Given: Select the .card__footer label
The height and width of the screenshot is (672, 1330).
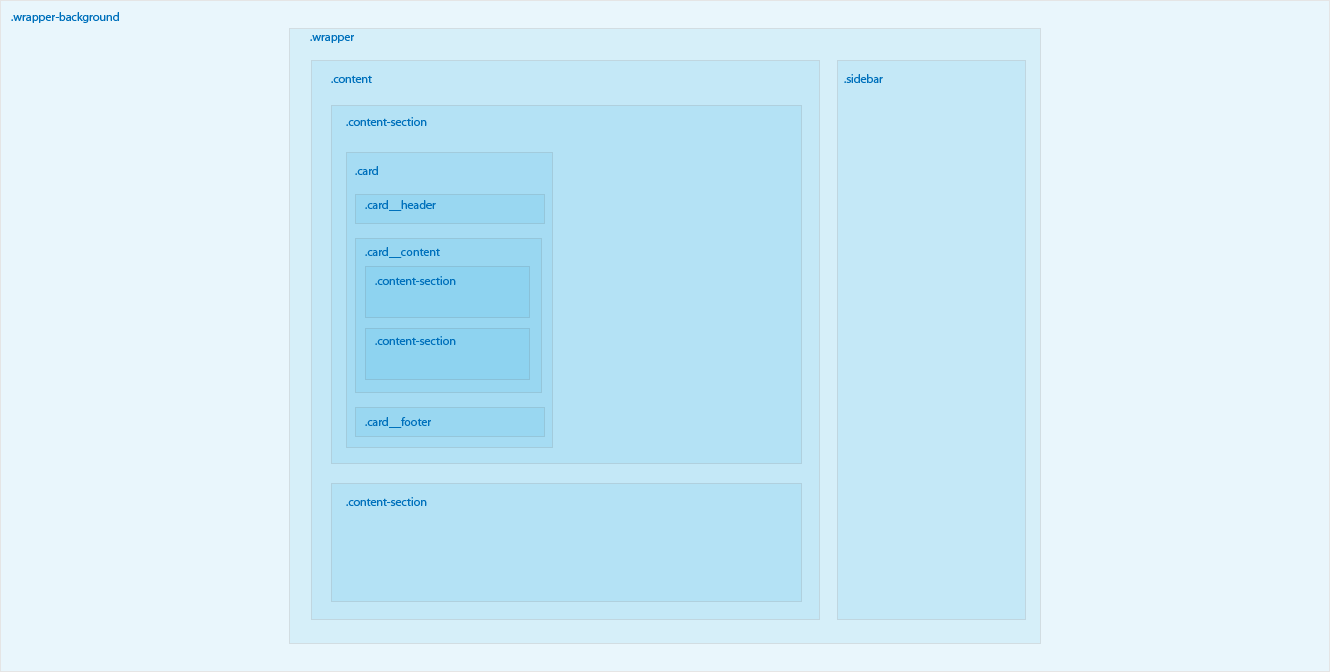Looking at the screenshot, I should 398,422.
